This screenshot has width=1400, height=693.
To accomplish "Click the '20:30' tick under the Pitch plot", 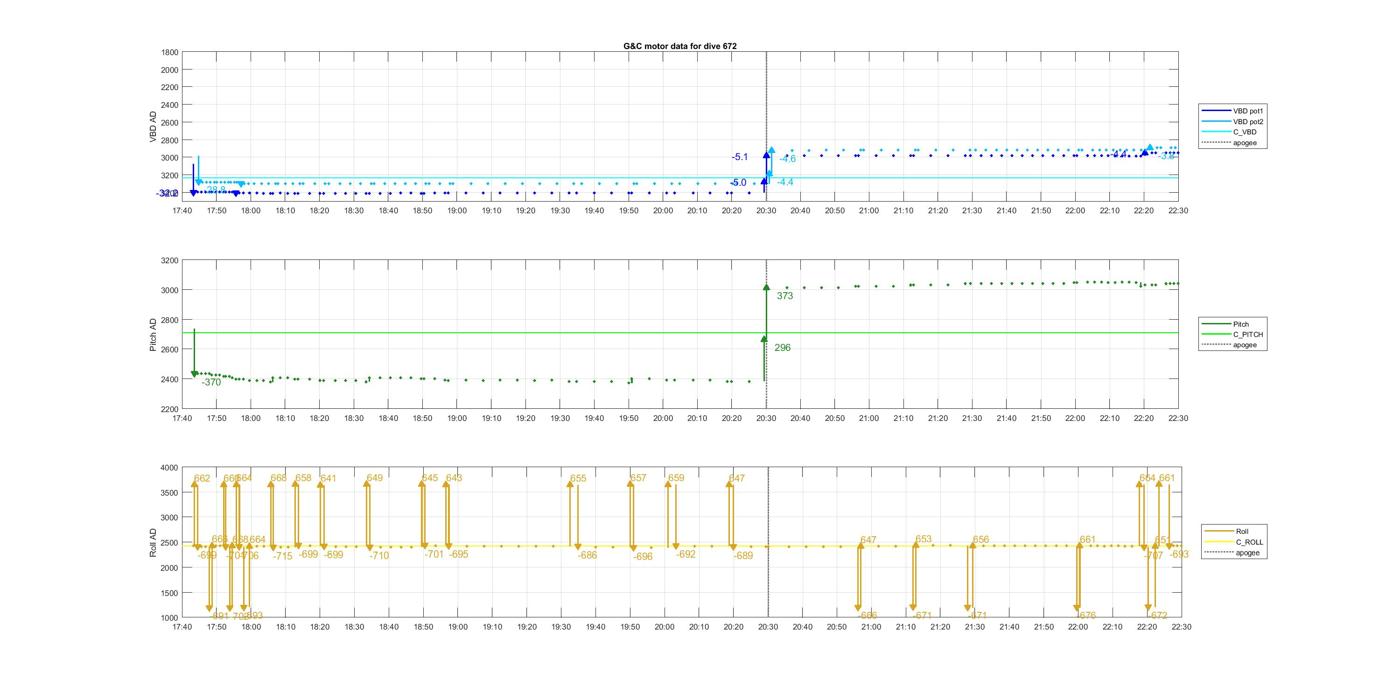I will 766,419.
